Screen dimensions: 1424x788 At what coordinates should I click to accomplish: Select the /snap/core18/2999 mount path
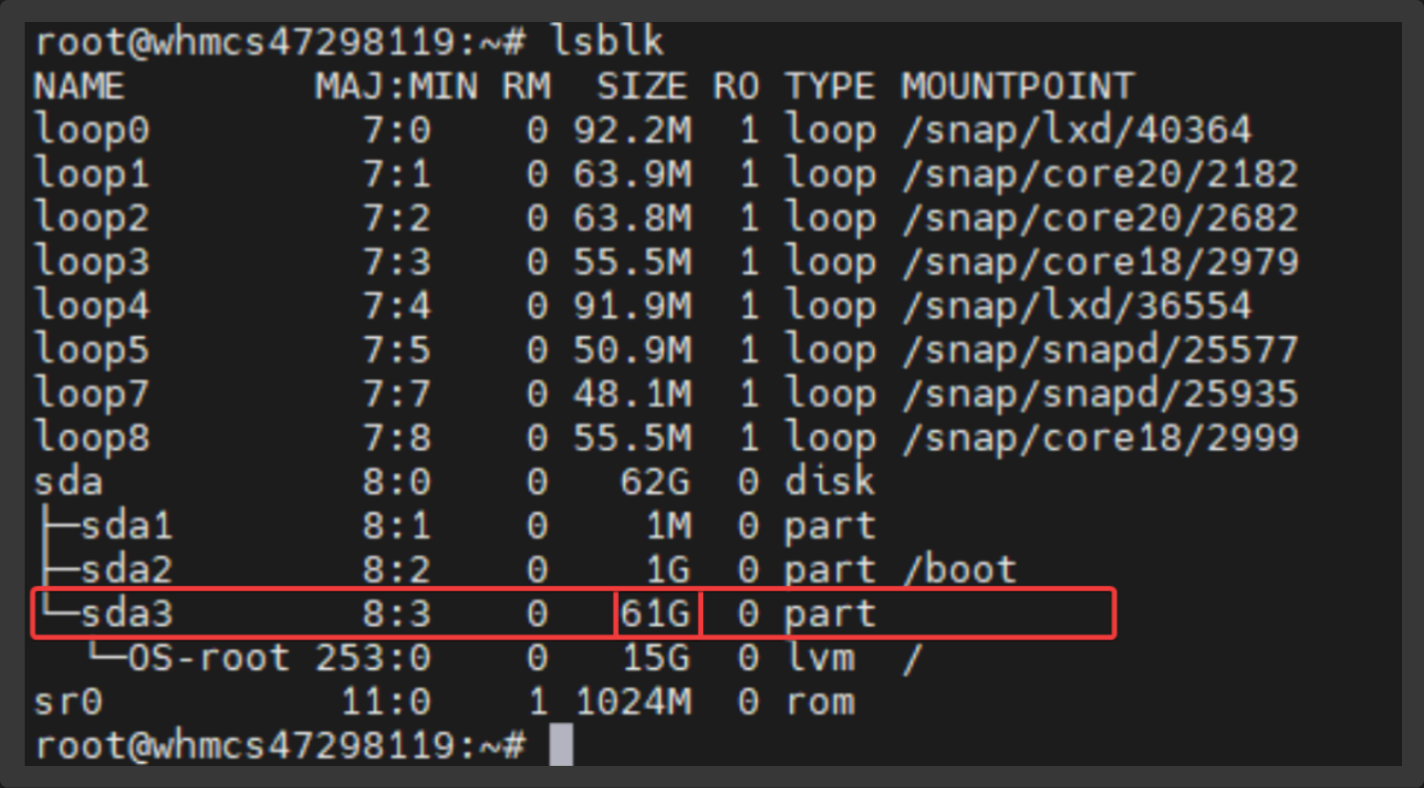pos(1100,437)
